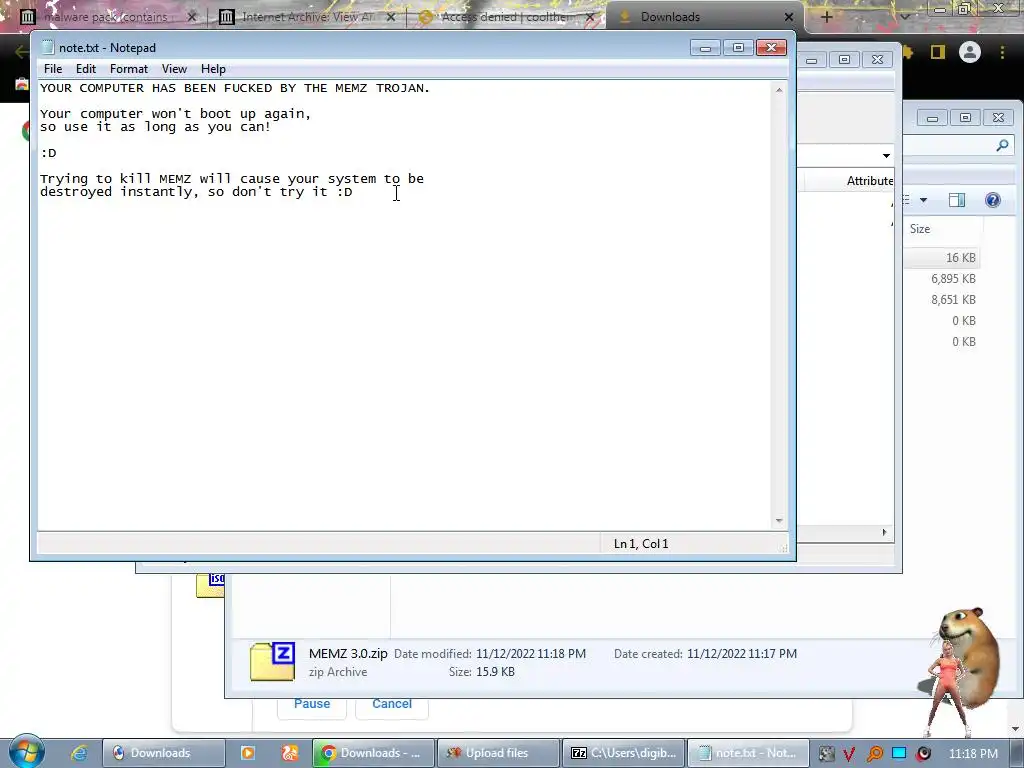Open the Format menu in Notepad
Viewport: 1024px width, 768px height.
point(129,69)
